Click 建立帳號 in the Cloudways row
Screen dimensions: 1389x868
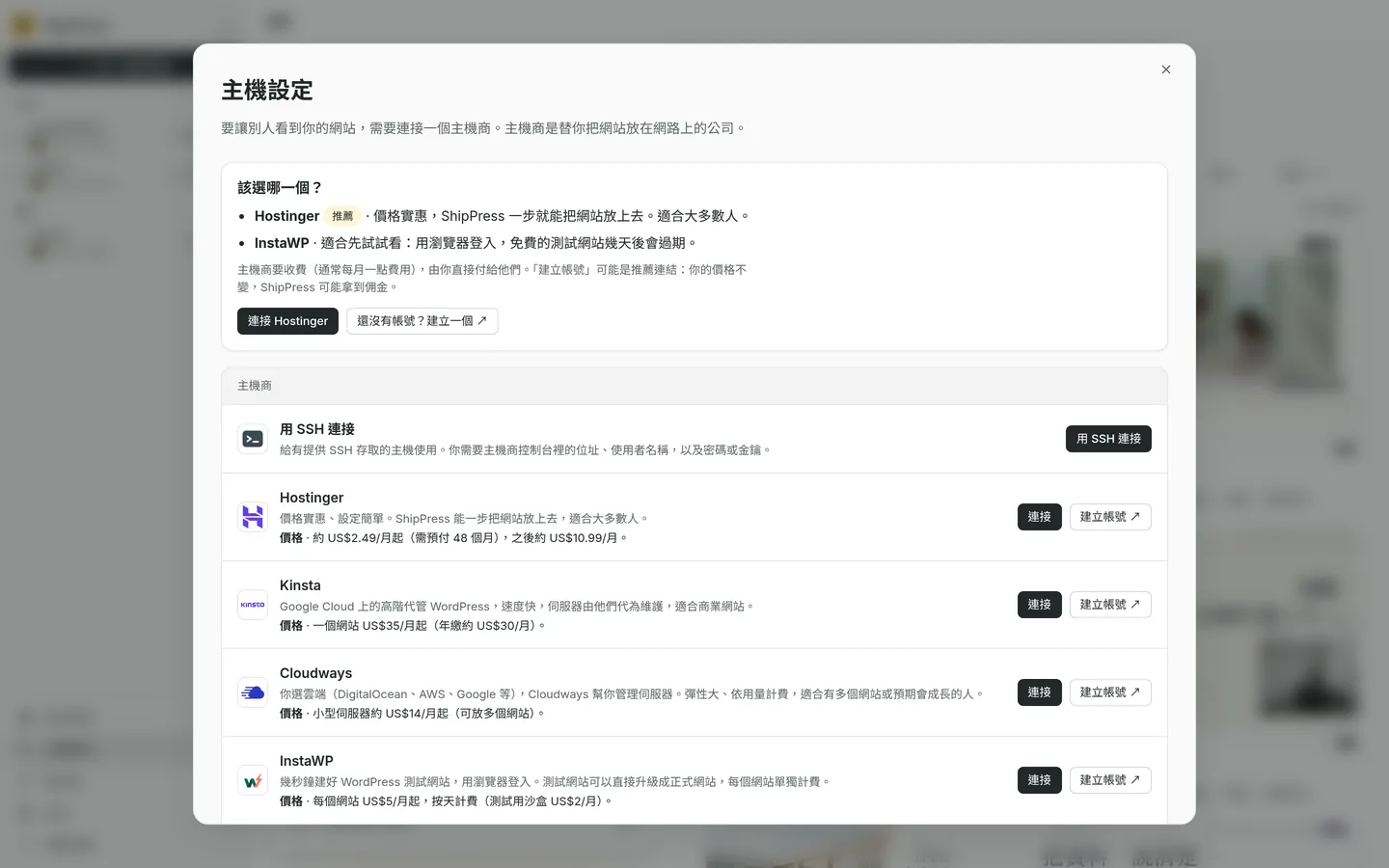pyautogui.click(x=1110, y=692)
